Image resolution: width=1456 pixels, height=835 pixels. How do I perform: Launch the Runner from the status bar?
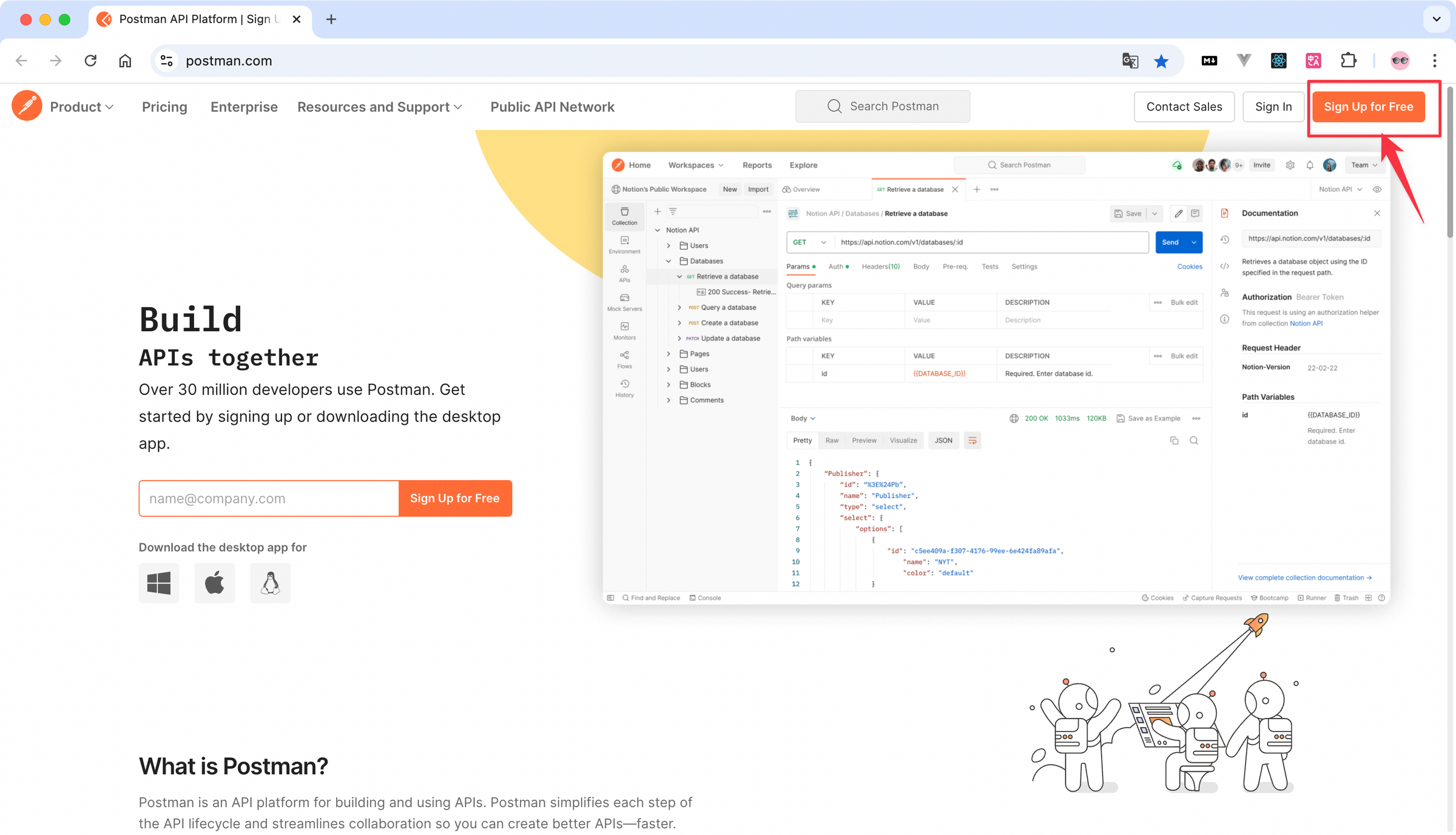(1312, 598)
